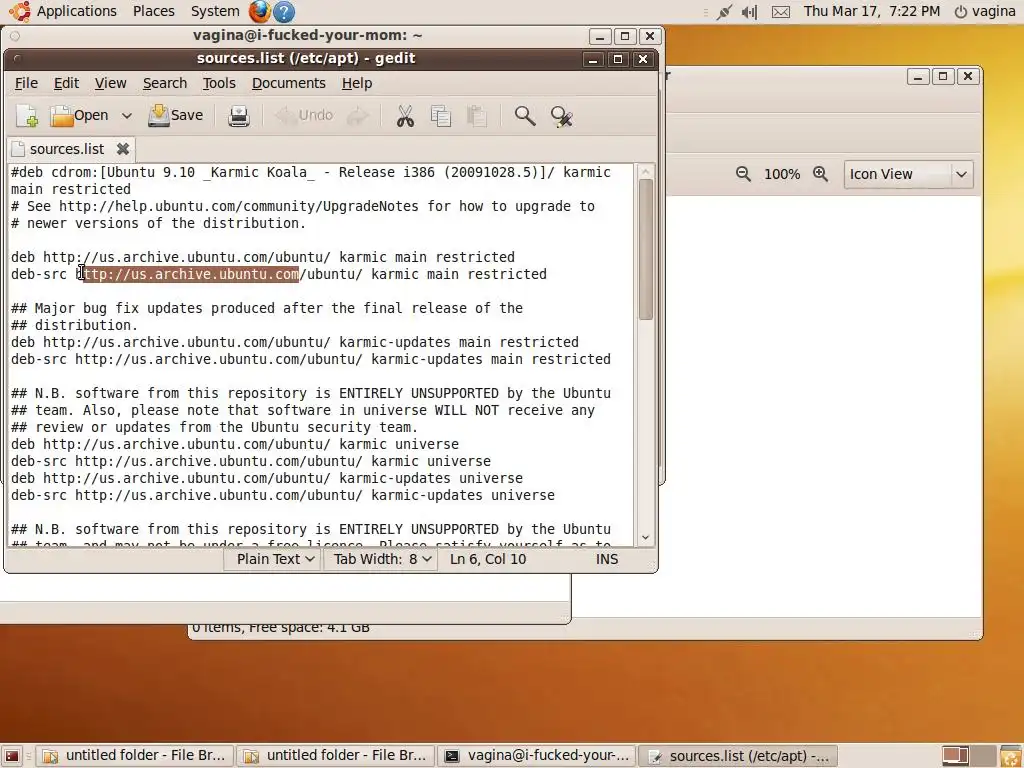Switch to sources.list gedit taskbar entry
The image size is (1024, 768).
pos(738,756)
